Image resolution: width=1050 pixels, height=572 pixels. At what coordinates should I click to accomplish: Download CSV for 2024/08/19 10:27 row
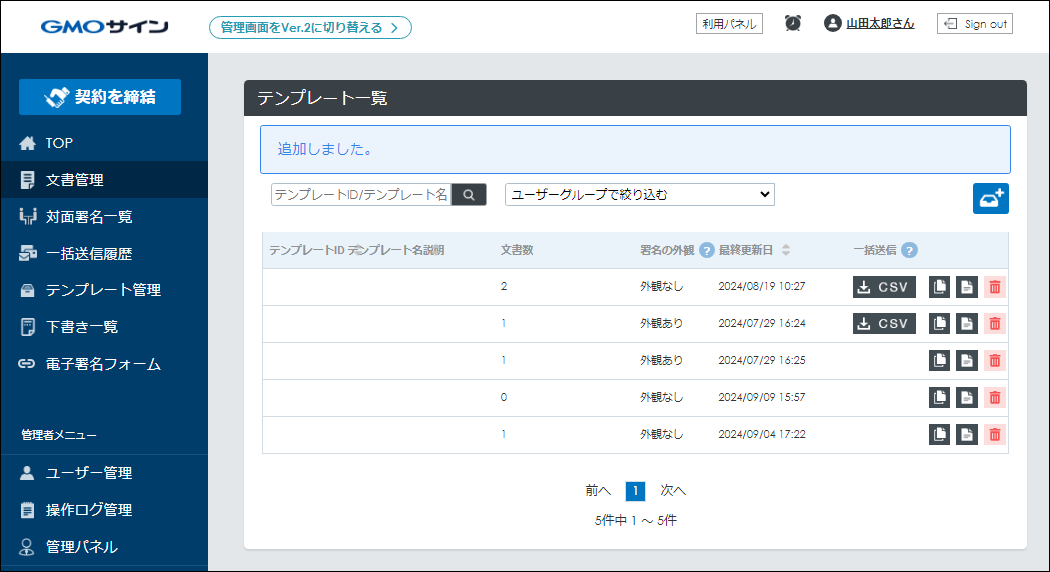[884, 287]
